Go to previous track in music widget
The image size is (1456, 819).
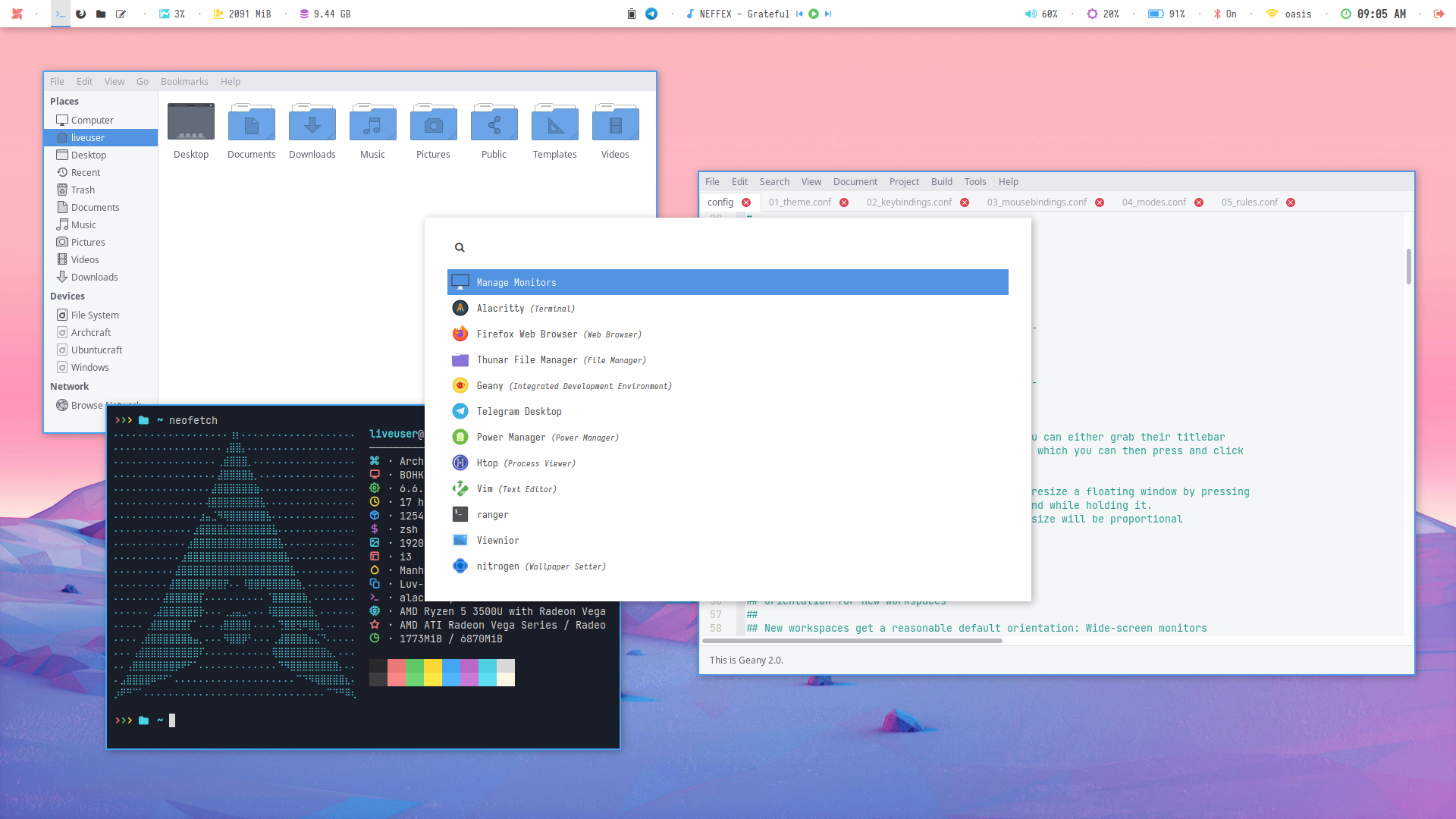pyautogui.click(x=799, y=14)
